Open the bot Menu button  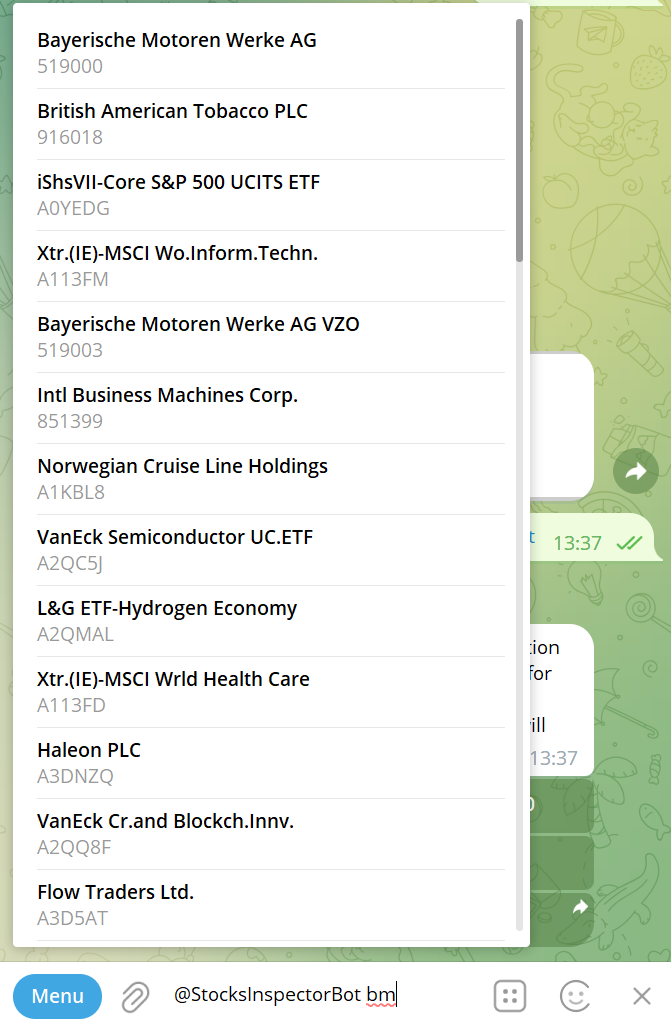point(57,996)
